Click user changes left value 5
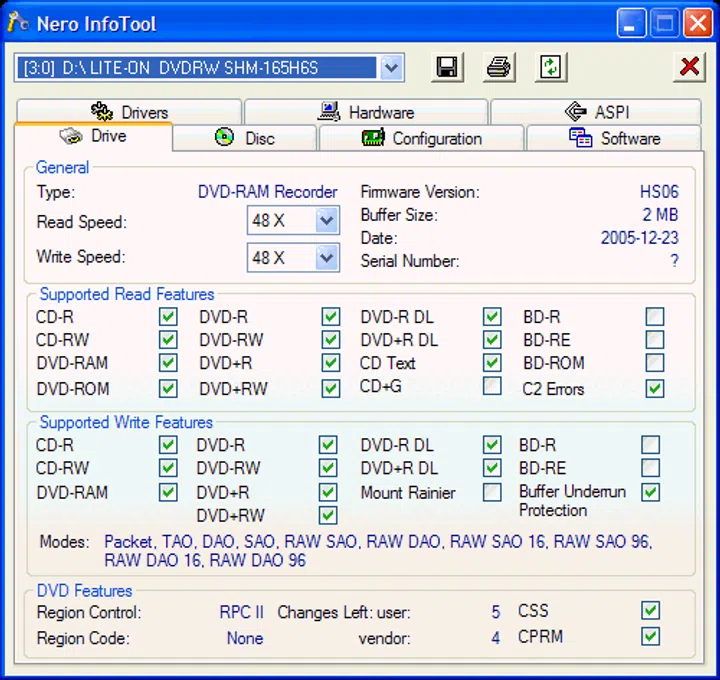This screenshot has width=720, height=680. point(495,612)
